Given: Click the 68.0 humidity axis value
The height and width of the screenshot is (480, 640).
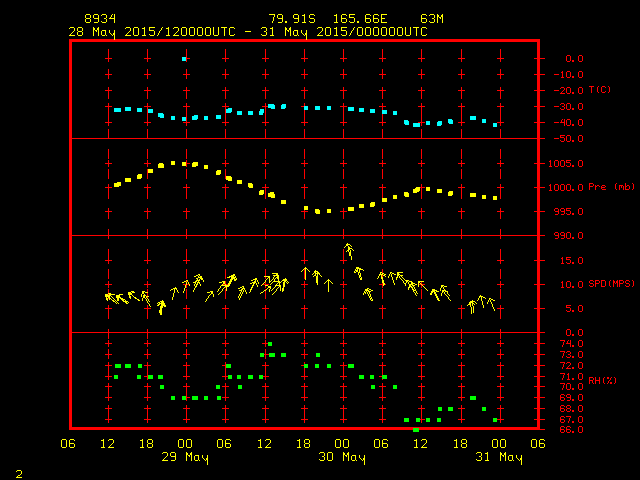Looking at the screenshot, I should [571, 409].
